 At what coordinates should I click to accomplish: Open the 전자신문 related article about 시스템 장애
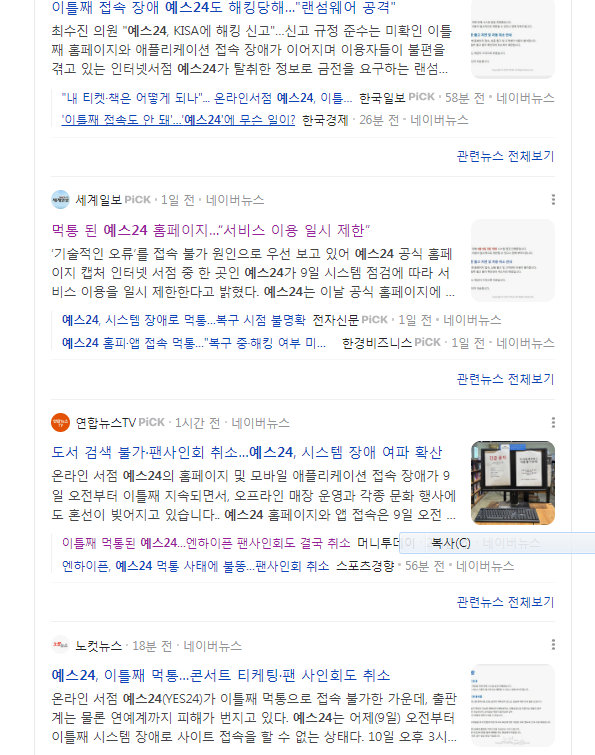pos(183,320)
